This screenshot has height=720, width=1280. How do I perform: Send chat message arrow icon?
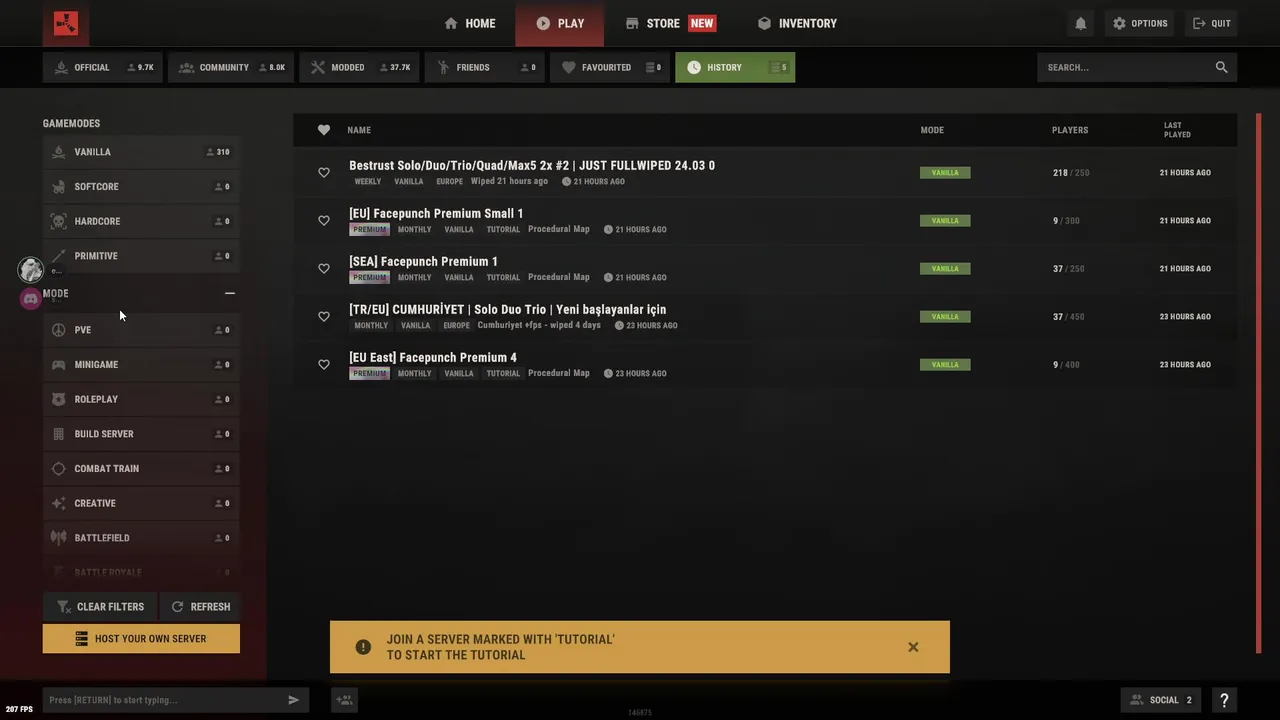(293, 700)
